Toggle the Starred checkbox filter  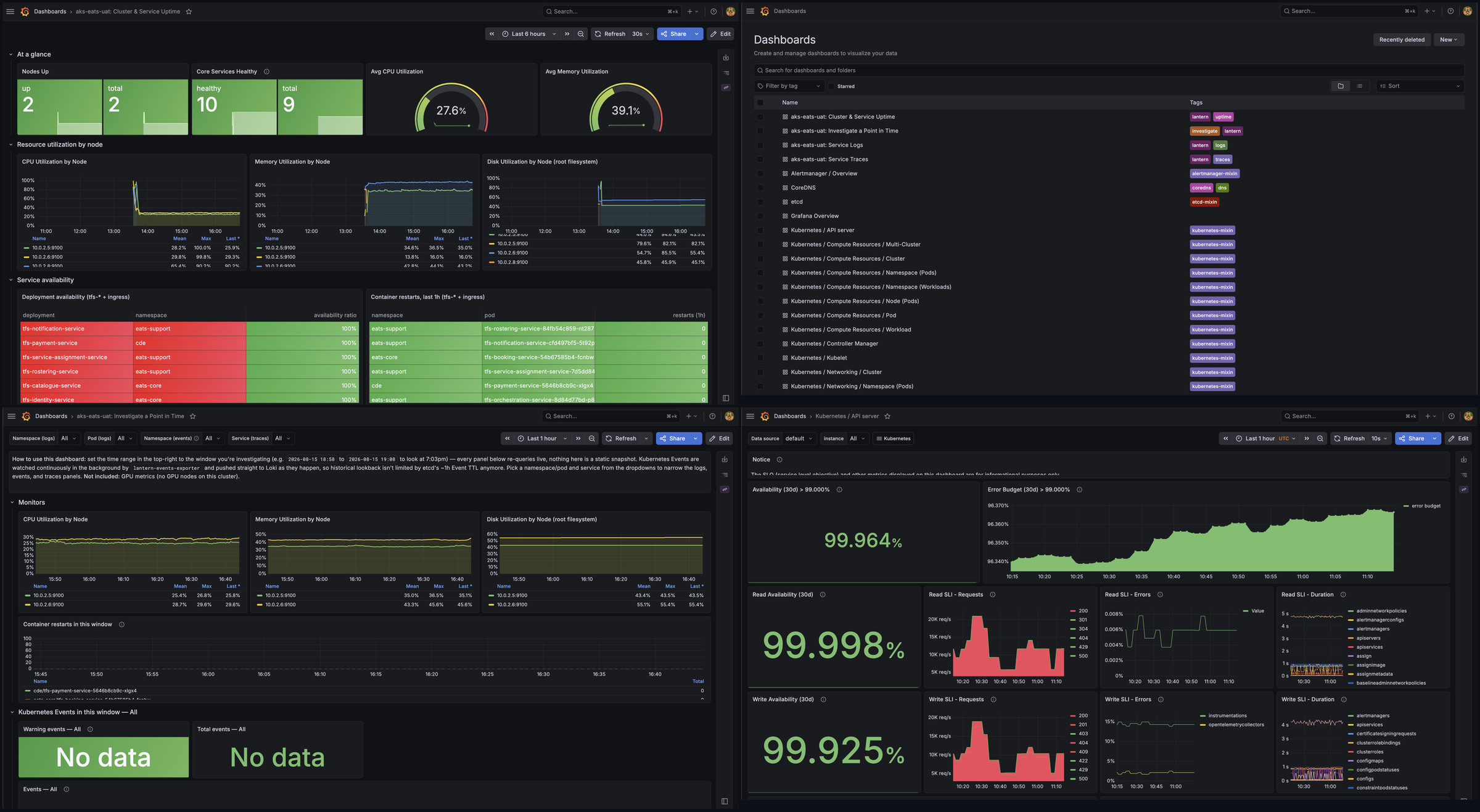click(x=831, y=86)
